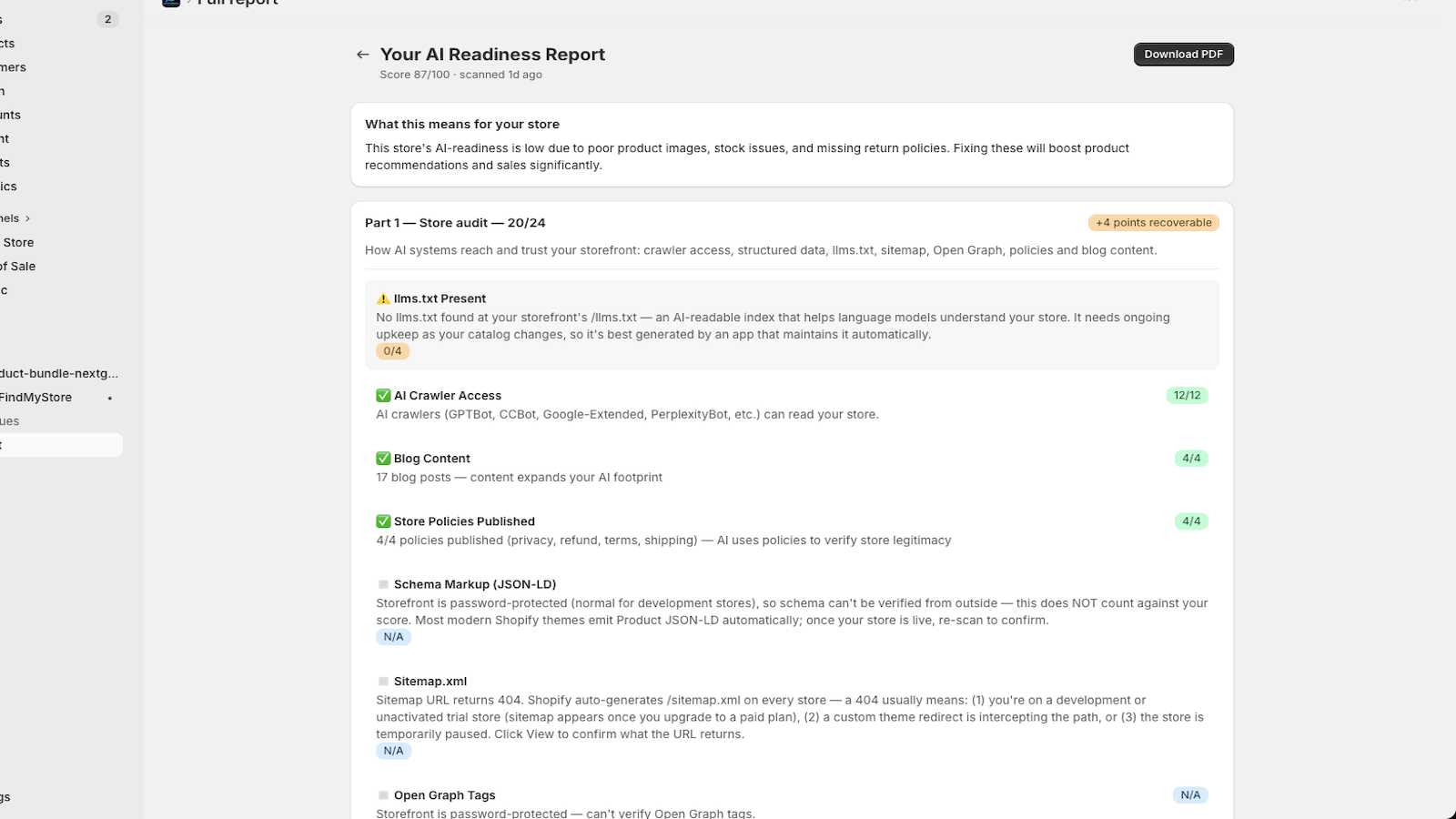Click the sidebar badge showing 2
Viewport: 1456px width, 819px height.
point(107,19)
